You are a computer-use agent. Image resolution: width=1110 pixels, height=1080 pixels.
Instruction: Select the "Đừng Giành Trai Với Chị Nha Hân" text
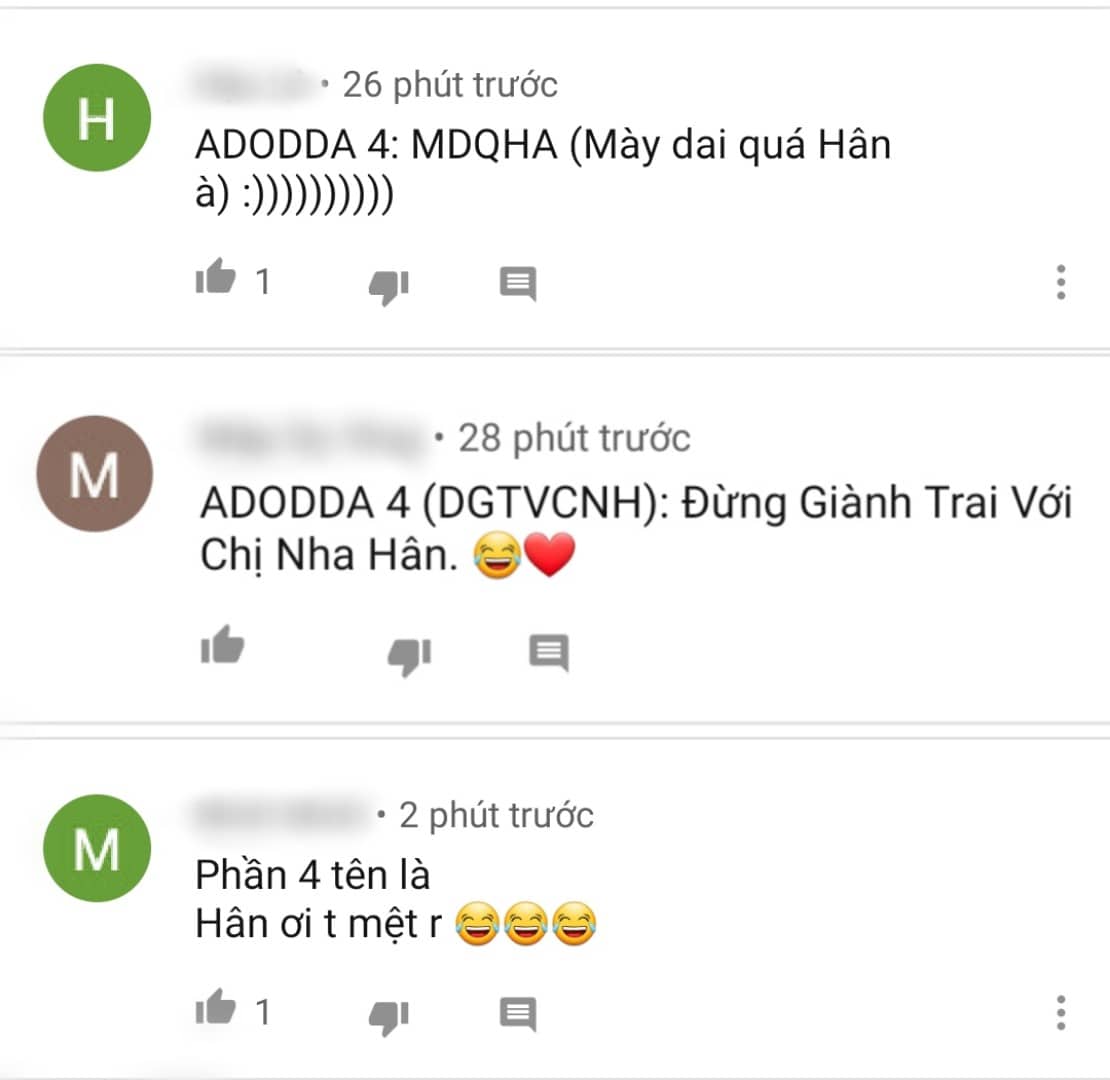pyautogui.click(x=636, y=529)
